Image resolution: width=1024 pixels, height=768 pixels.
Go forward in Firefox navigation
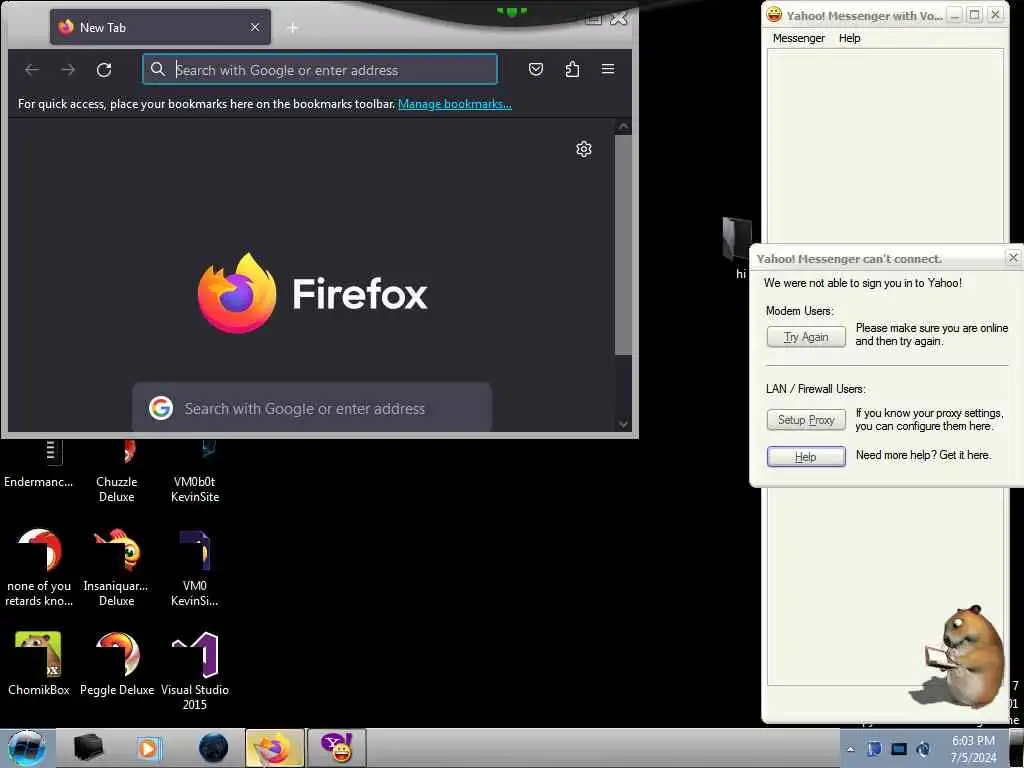tap(68, 69)
